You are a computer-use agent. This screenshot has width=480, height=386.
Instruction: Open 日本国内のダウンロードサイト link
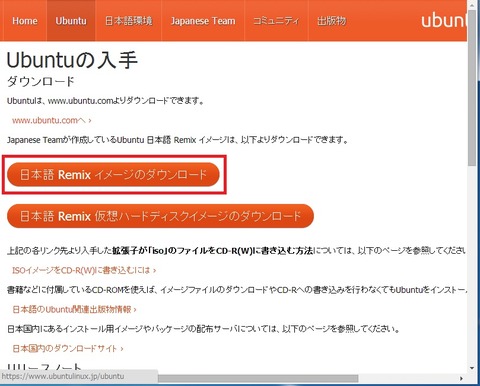tap(68, 349)
